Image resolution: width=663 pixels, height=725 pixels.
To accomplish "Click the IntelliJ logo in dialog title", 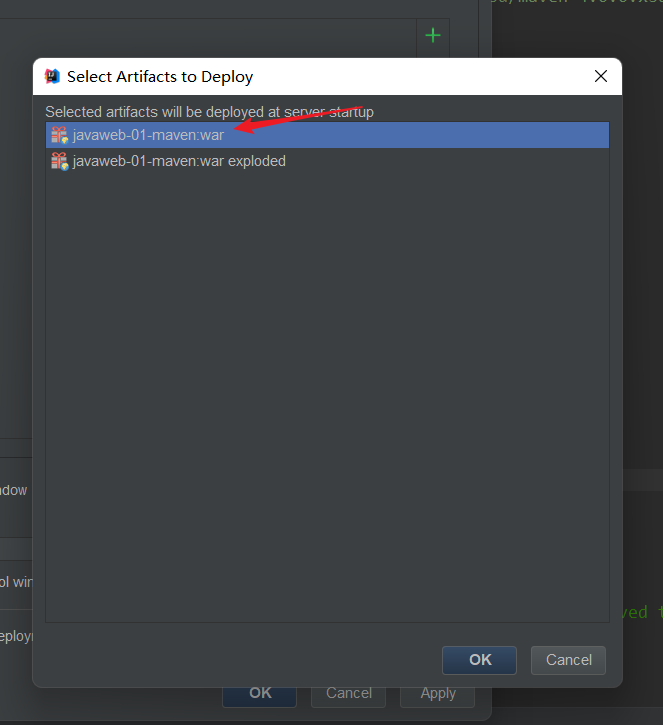I will coord(52,76).
